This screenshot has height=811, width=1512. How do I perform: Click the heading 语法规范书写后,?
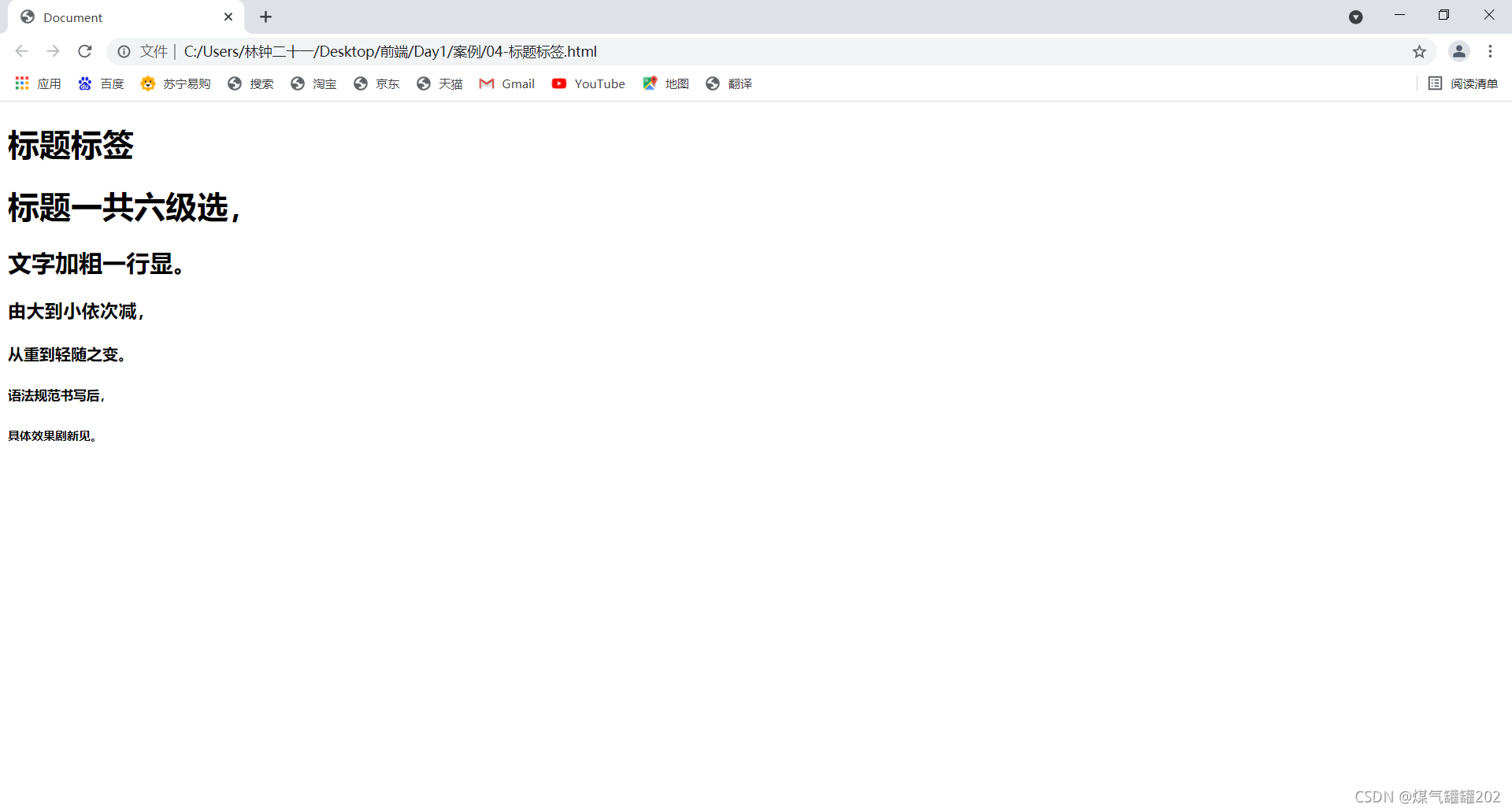coord(56,395)
